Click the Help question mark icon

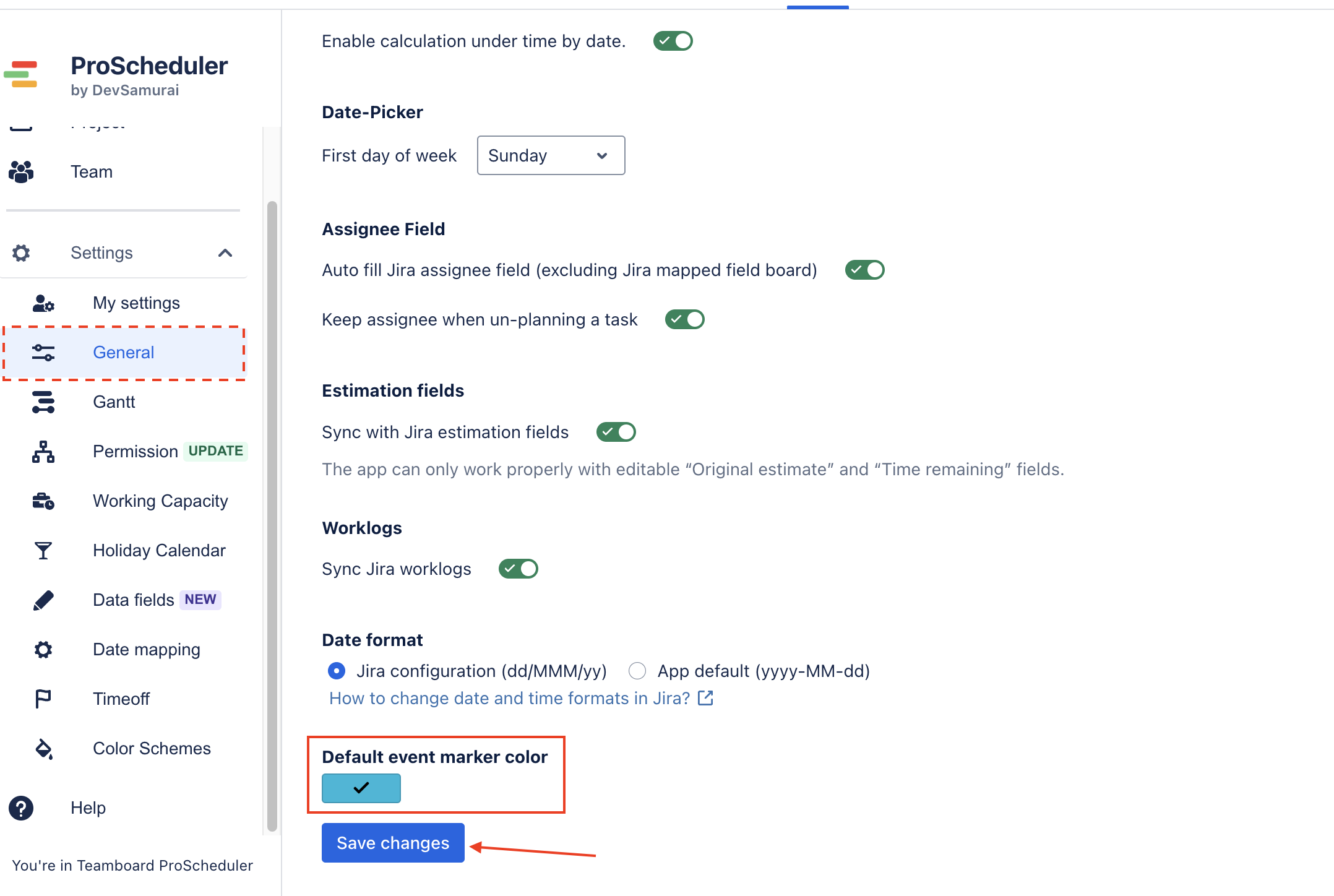pos(21,808)
